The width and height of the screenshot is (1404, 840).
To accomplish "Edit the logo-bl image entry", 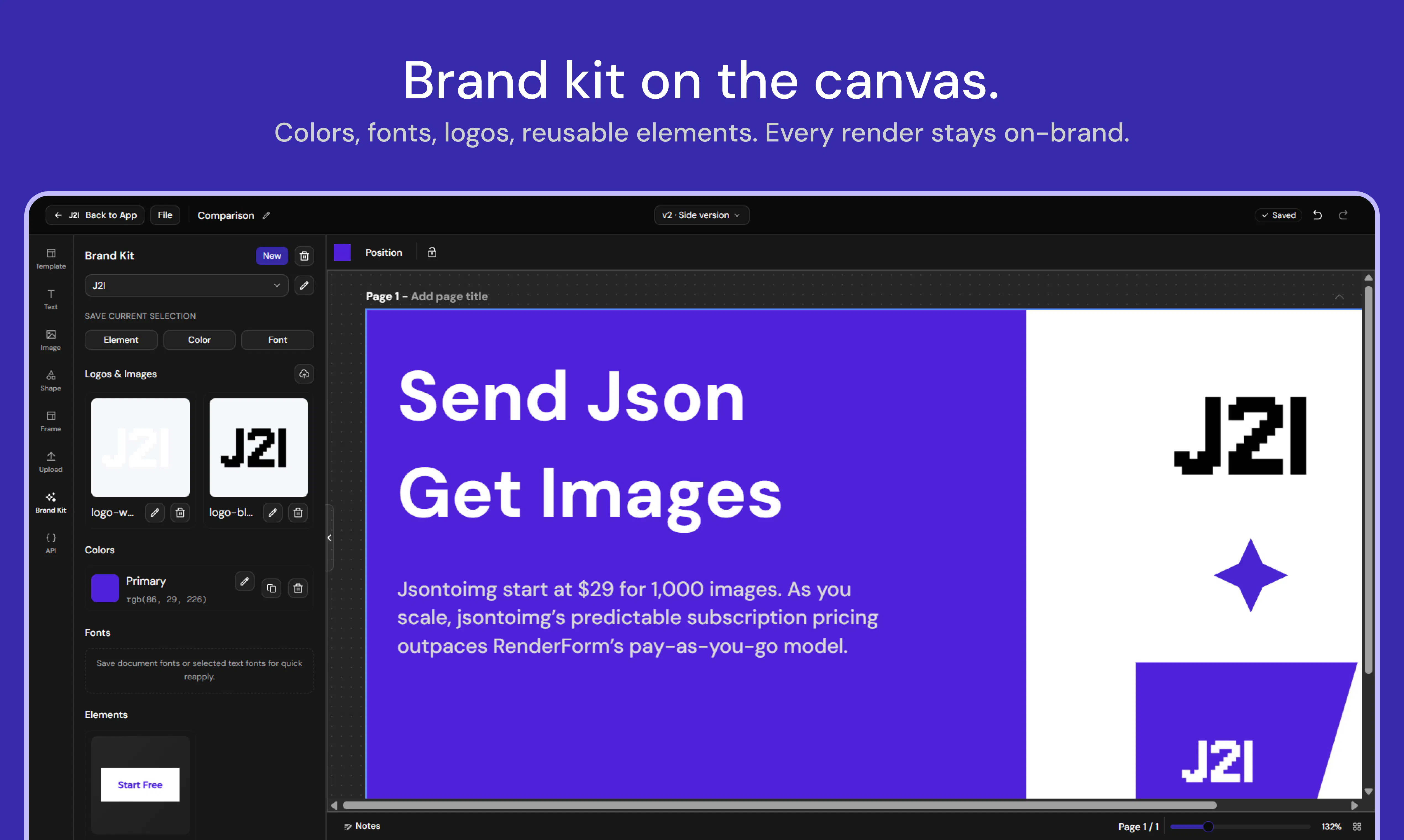I will tap(272, 512).
